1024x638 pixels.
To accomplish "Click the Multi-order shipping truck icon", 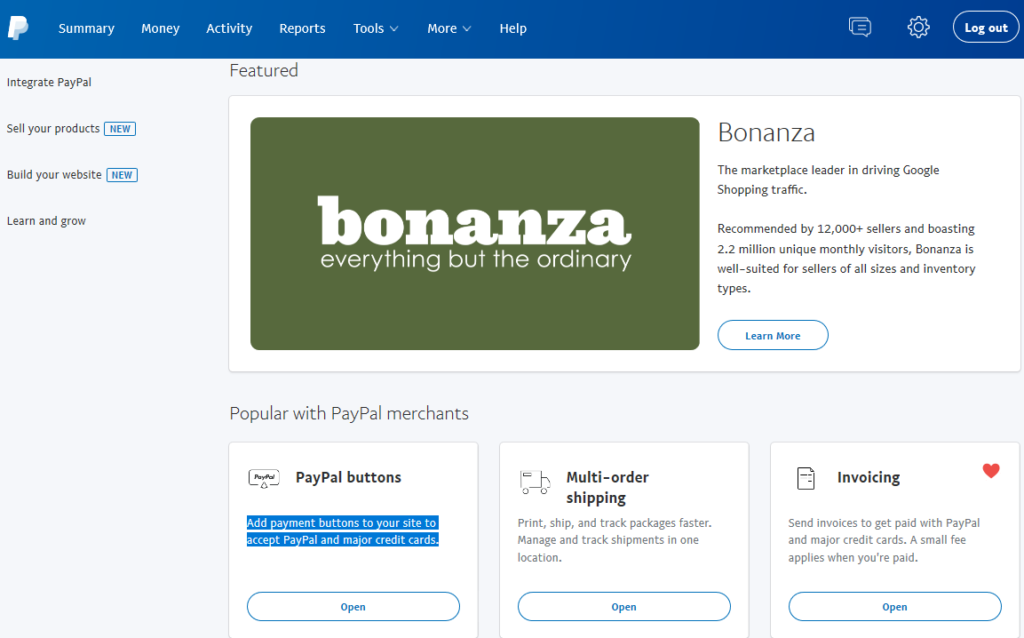I will [535, 482].
